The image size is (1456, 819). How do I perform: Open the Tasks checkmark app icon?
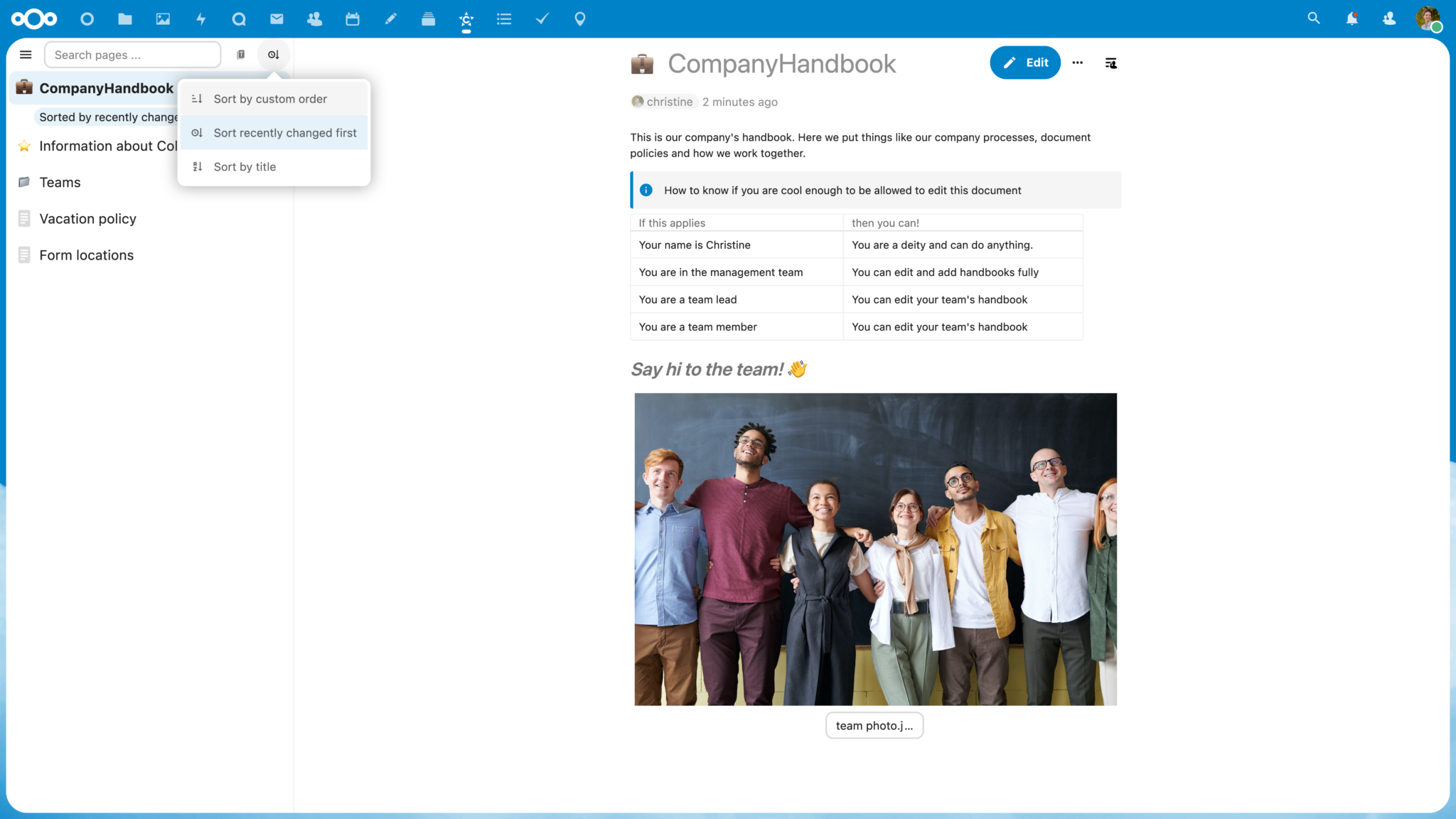pyautogui.click(x=542, y=18)
